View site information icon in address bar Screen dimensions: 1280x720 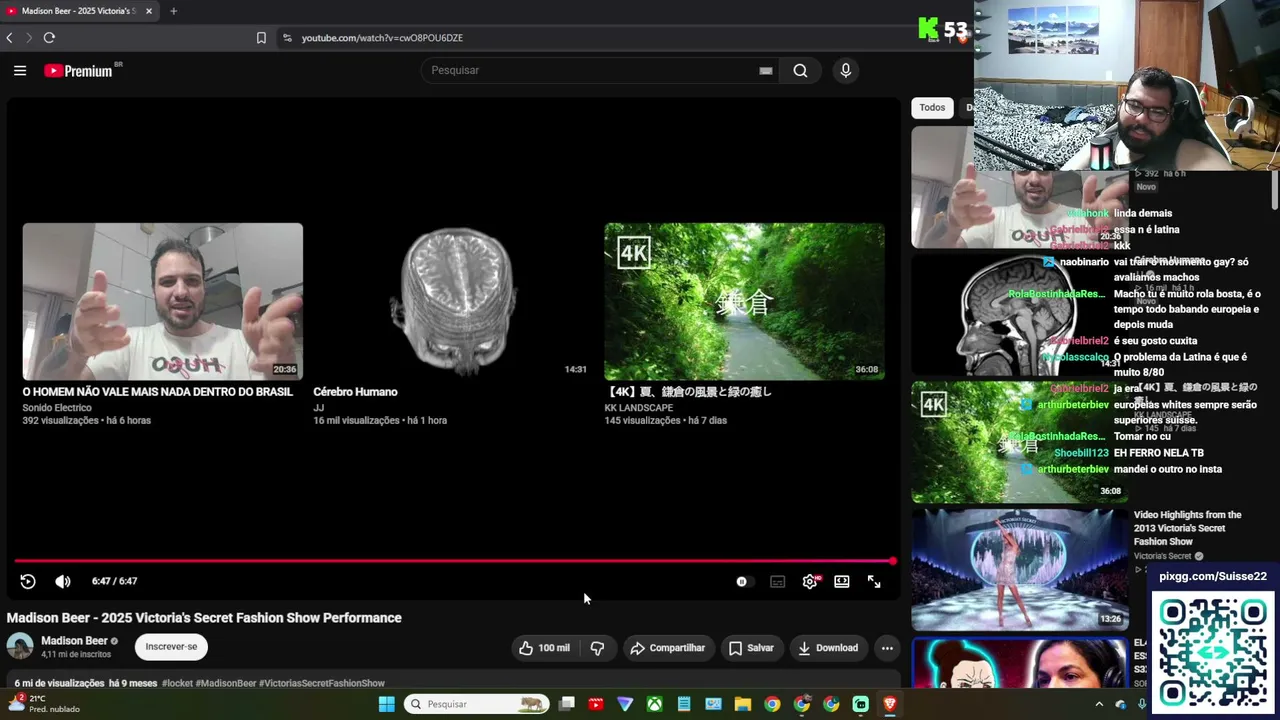[287, 38]
